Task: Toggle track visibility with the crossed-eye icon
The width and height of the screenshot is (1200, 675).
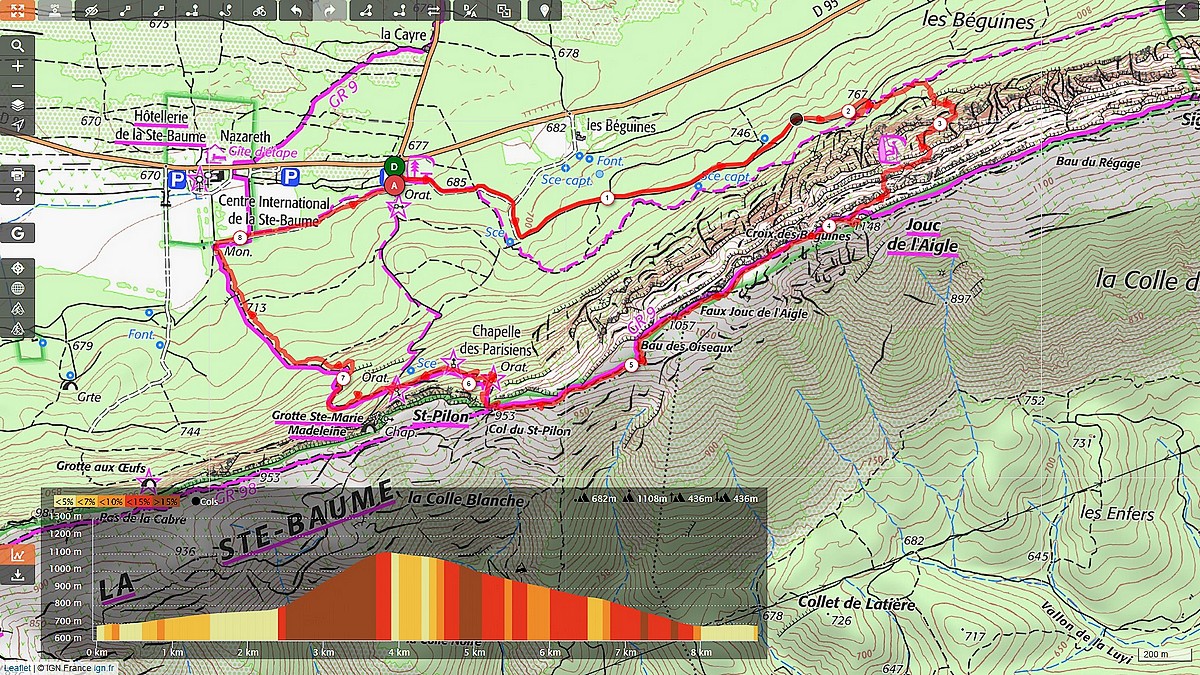Action: [91, 11]
